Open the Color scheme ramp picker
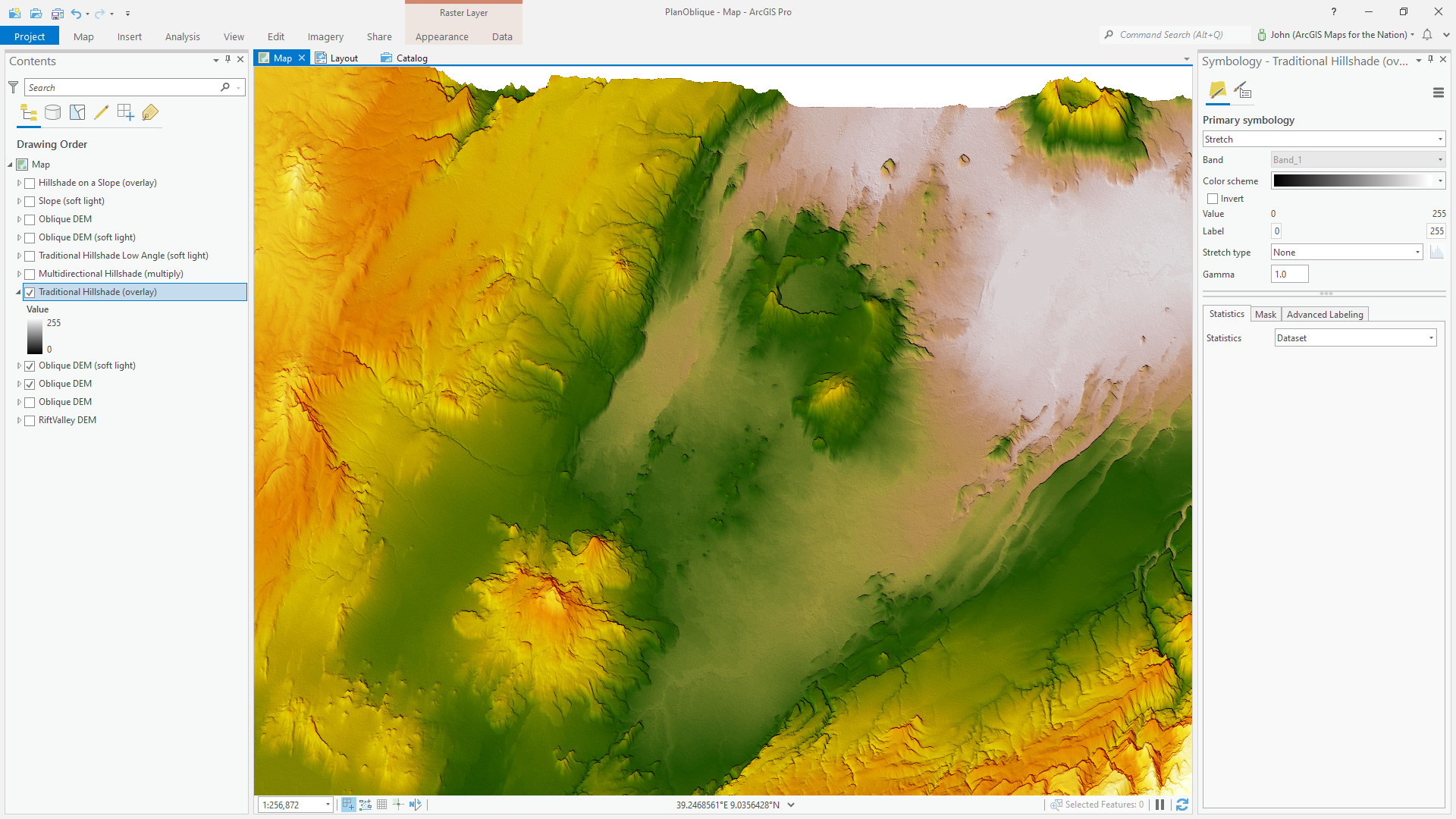The image size is (1456, 819). (1357, 181)
